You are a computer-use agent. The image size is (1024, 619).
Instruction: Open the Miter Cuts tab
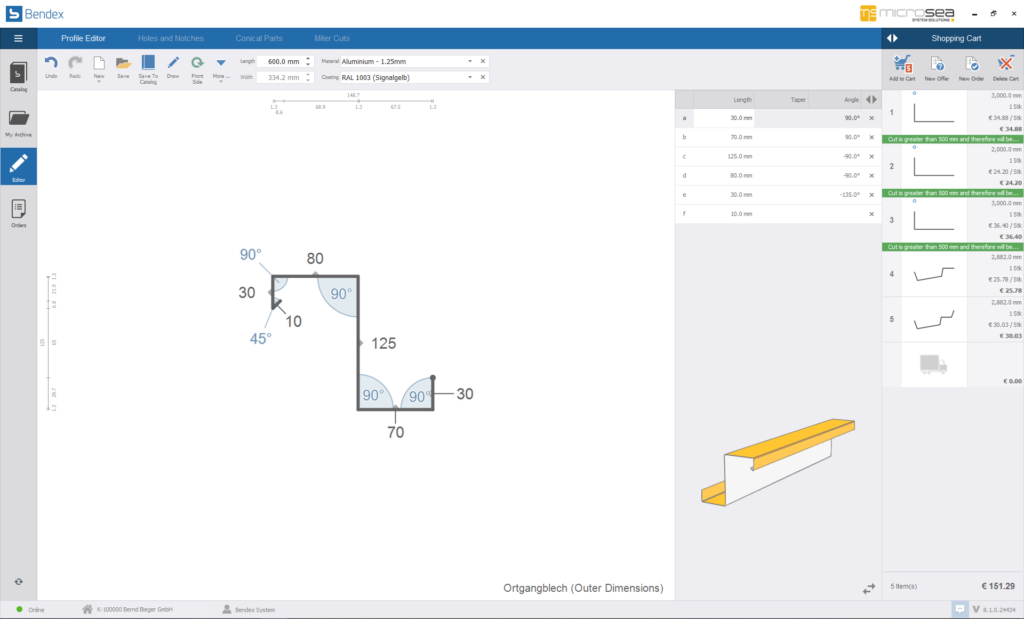[x=332, y=38]
